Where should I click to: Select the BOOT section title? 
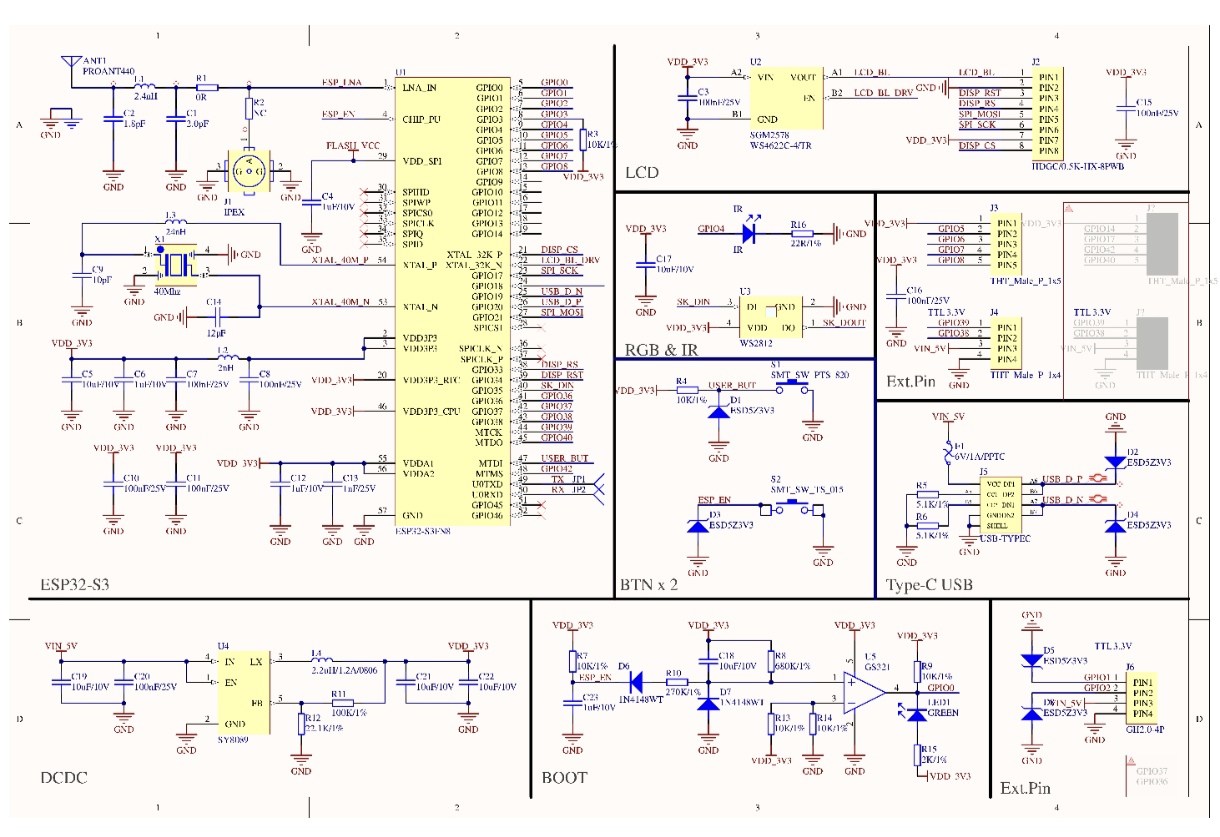click(565, 777)
